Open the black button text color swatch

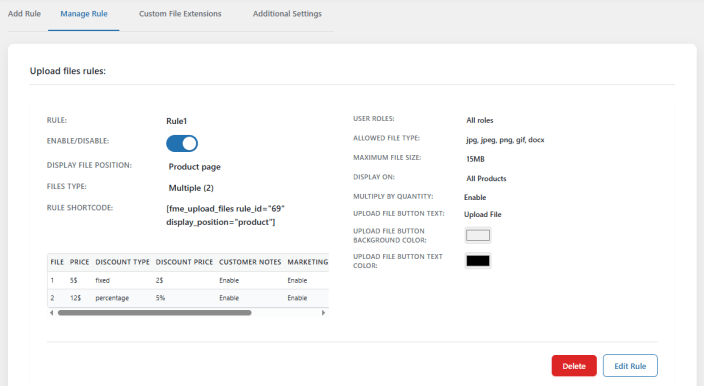point(478,261)
